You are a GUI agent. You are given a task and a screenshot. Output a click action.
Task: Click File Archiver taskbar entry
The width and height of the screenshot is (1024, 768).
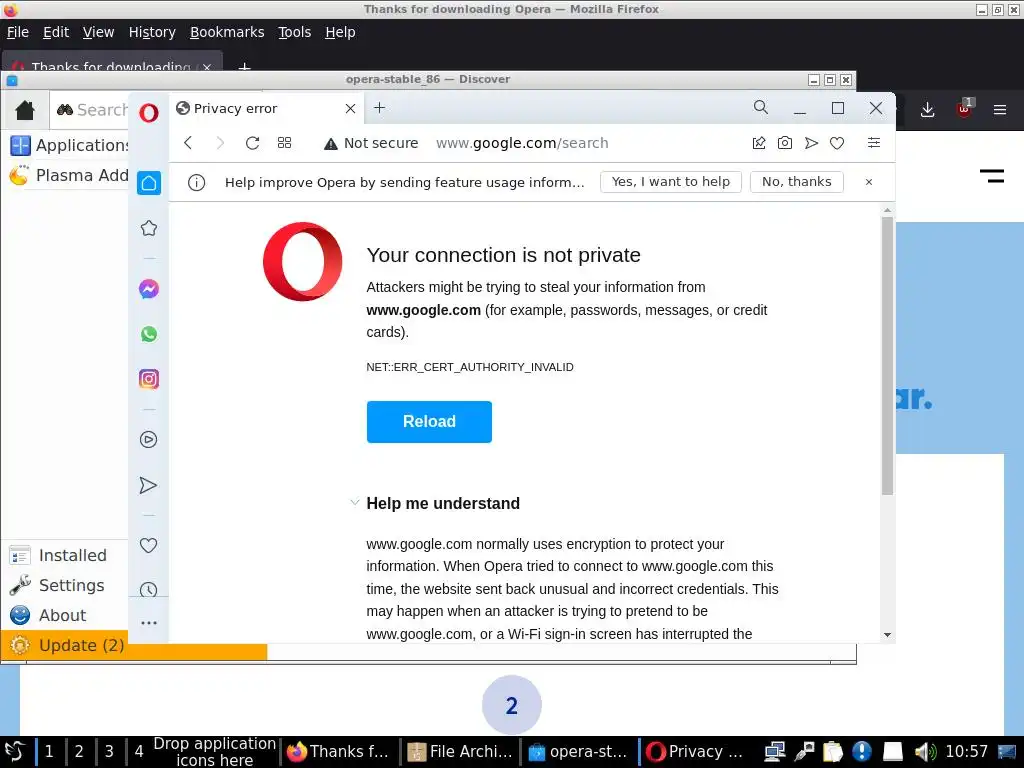click(460, 752)
